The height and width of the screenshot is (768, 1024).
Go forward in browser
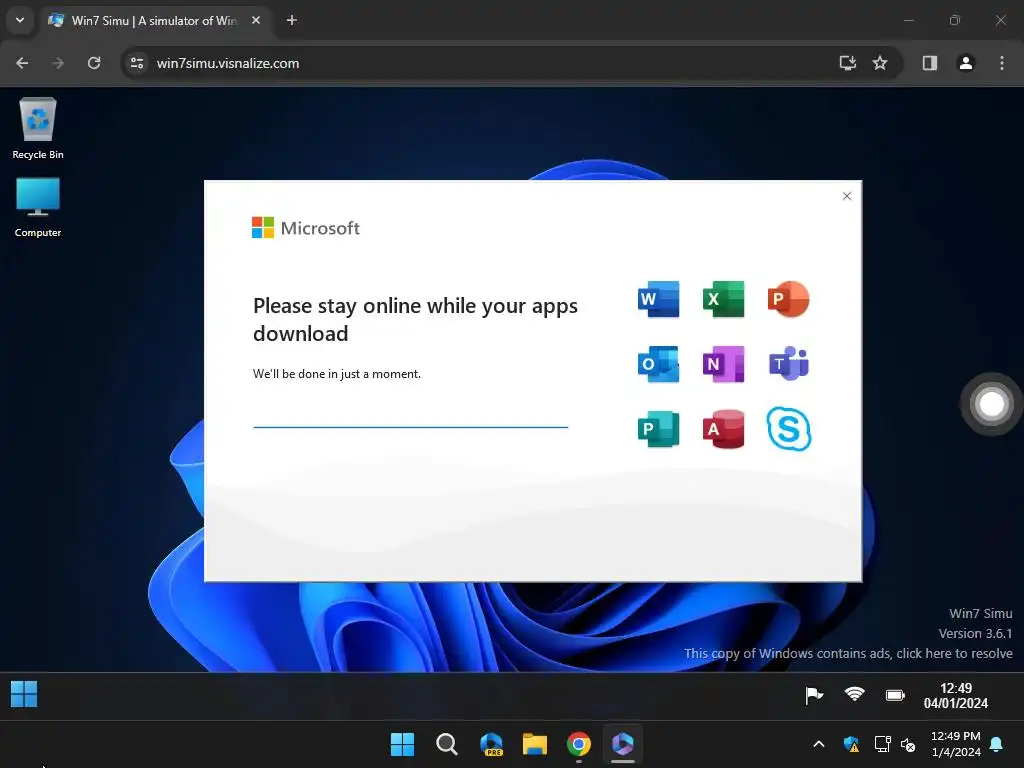pyautogui.click(x=58, y=63)
